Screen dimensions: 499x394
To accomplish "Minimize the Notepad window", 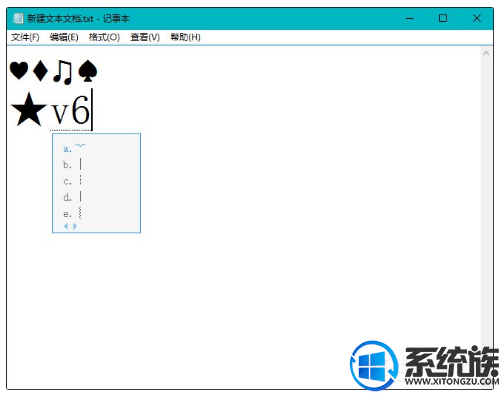I will coord(410,18).
